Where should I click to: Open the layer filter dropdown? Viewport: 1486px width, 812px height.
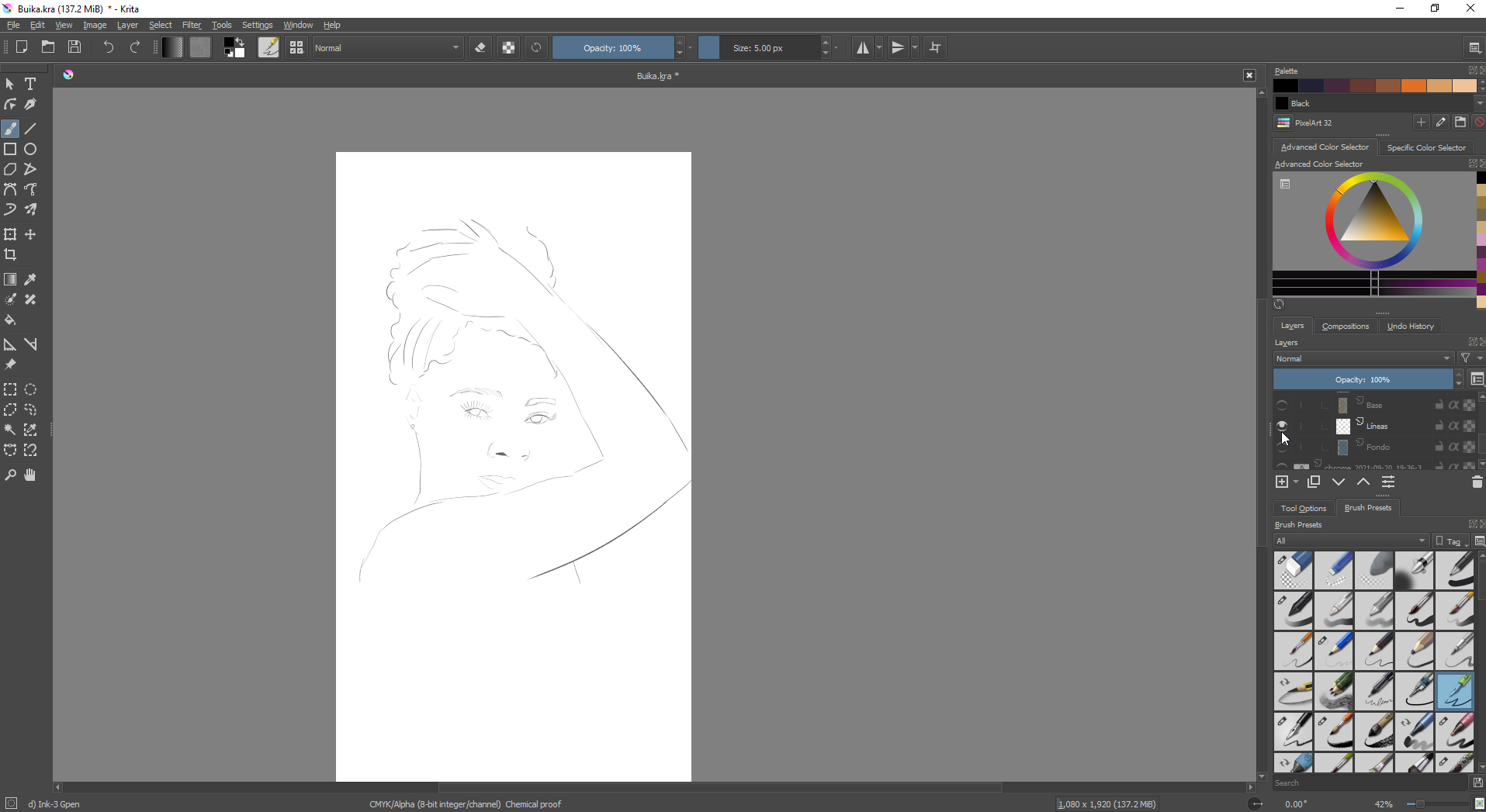1470,358
